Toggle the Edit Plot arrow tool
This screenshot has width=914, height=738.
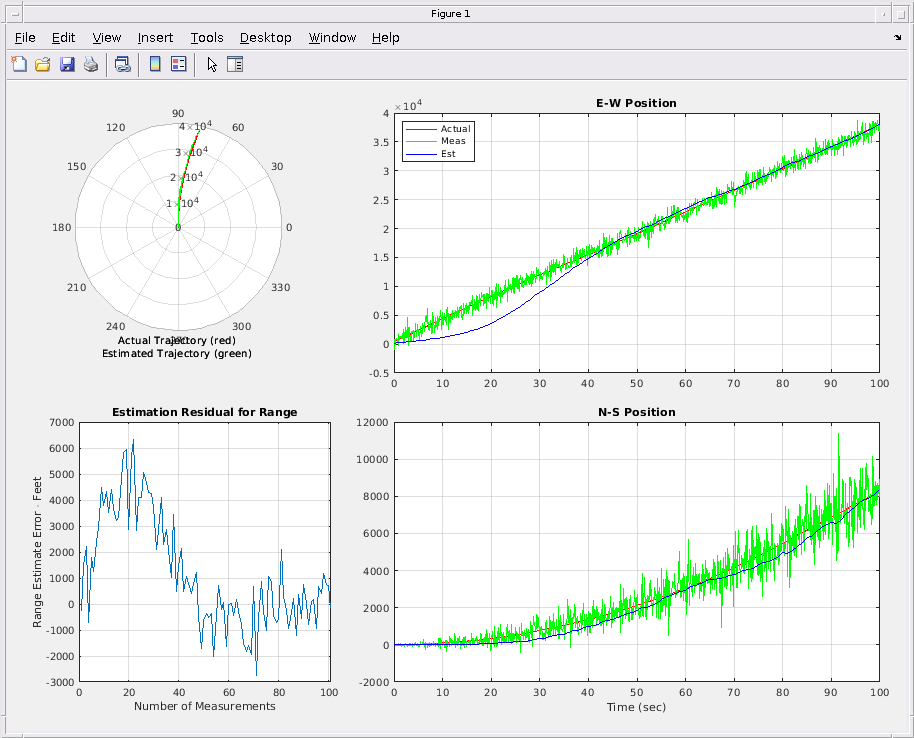[211, 65]
